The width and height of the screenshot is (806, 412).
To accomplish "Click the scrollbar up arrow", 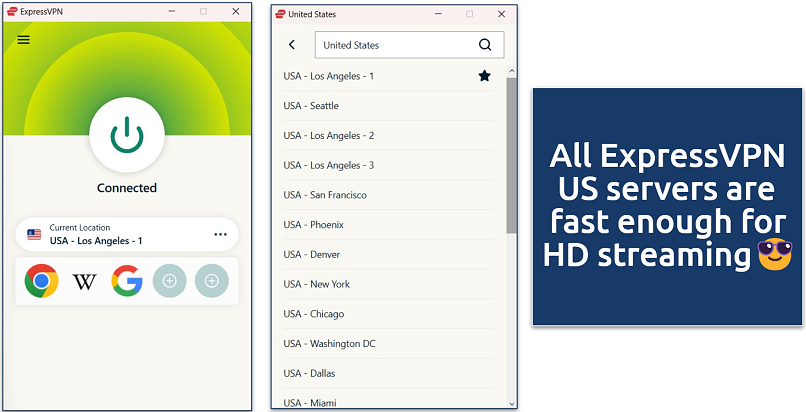I will click(511, 71).
